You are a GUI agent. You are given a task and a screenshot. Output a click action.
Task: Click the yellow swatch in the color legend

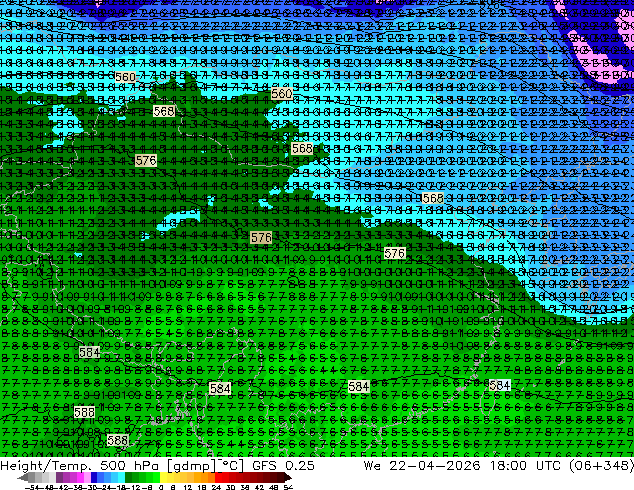[x=163, y=477]
